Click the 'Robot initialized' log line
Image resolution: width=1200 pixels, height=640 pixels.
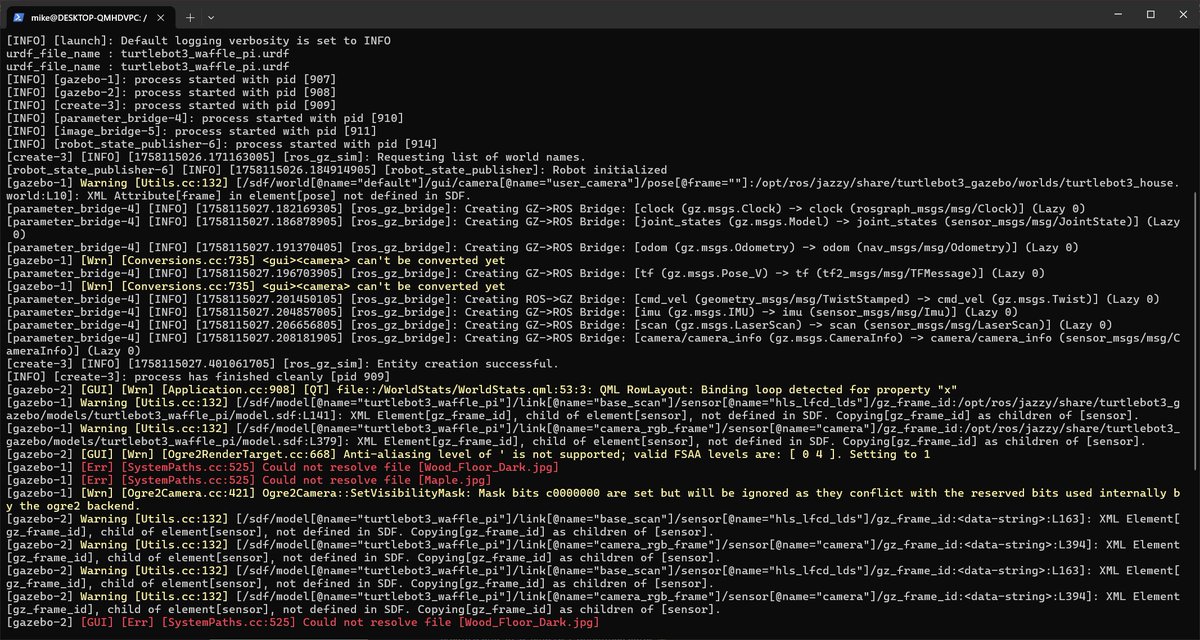337,170
